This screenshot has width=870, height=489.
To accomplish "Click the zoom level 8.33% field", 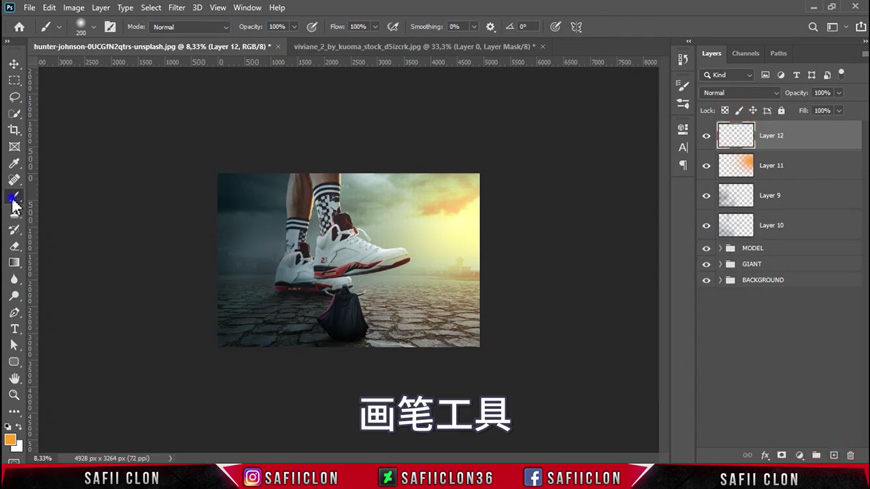I will (x=43, y=458).
